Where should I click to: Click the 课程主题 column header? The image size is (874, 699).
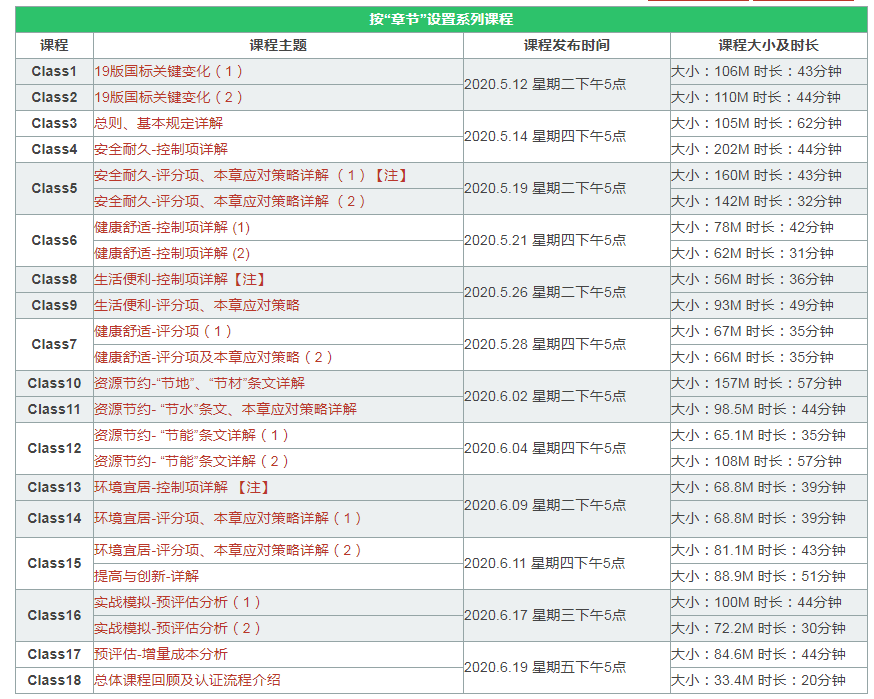[278, 46]
